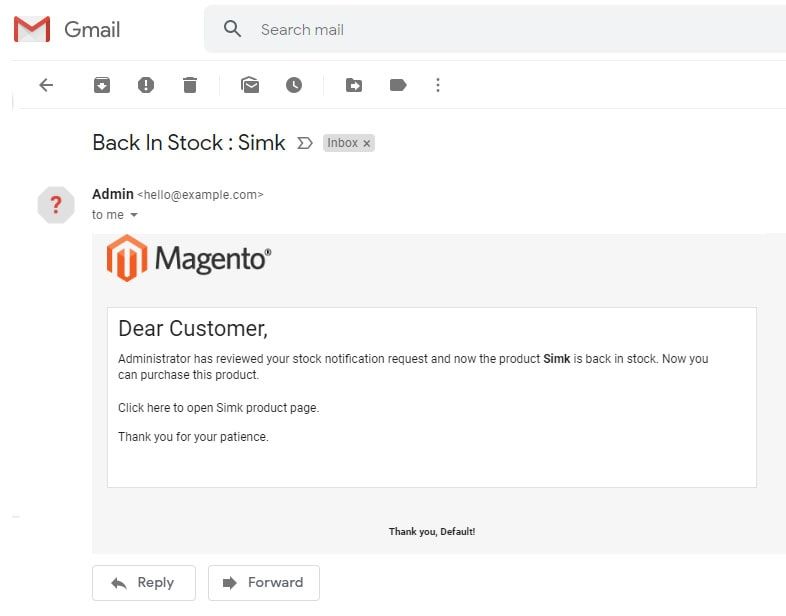Image resolution: width=786 pixels, height=616 pixels.
Task: Go back to the inbox list
Action: pos(46,85)
